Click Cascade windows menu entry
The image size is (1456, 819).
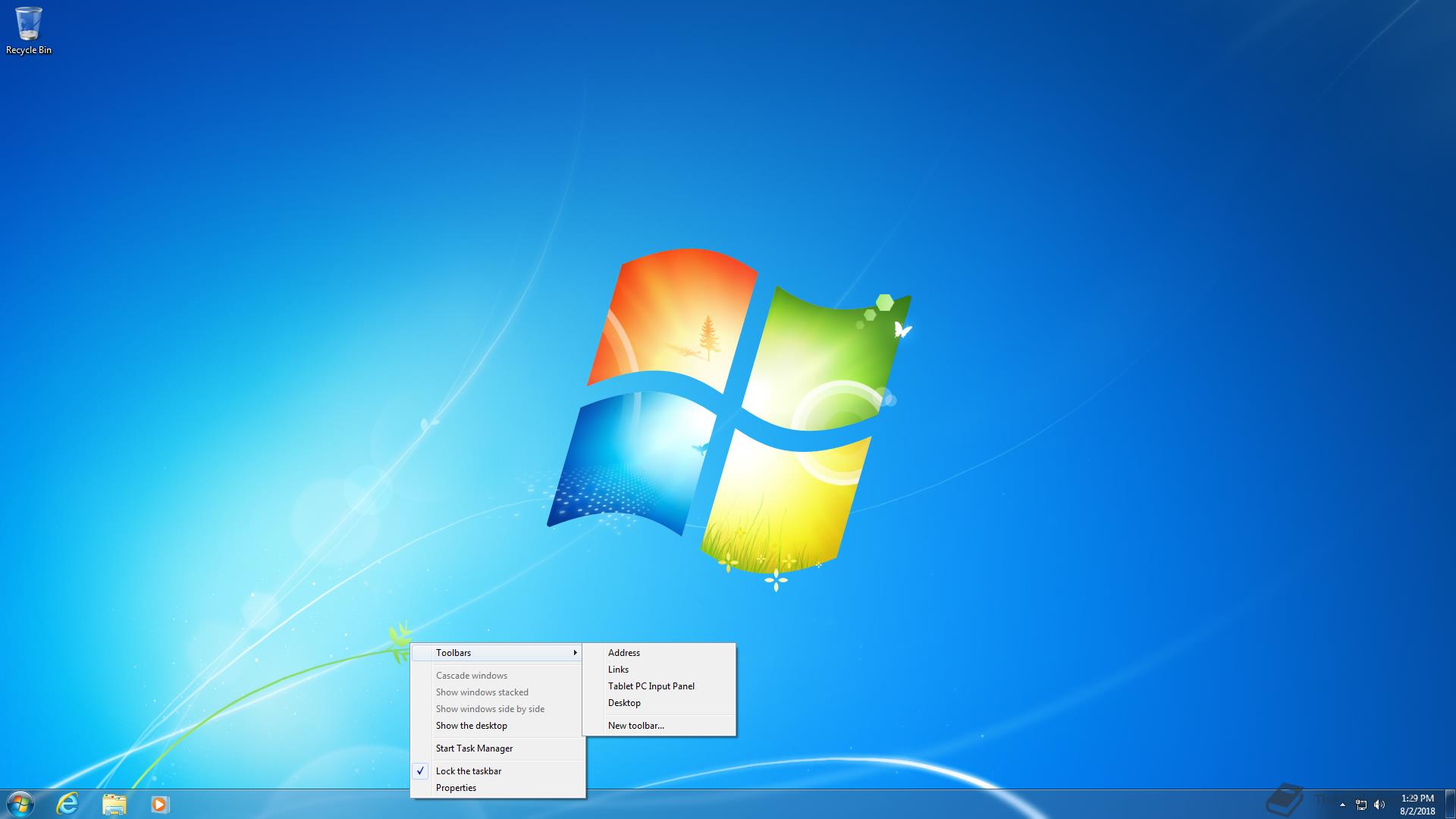click(497, 676)
